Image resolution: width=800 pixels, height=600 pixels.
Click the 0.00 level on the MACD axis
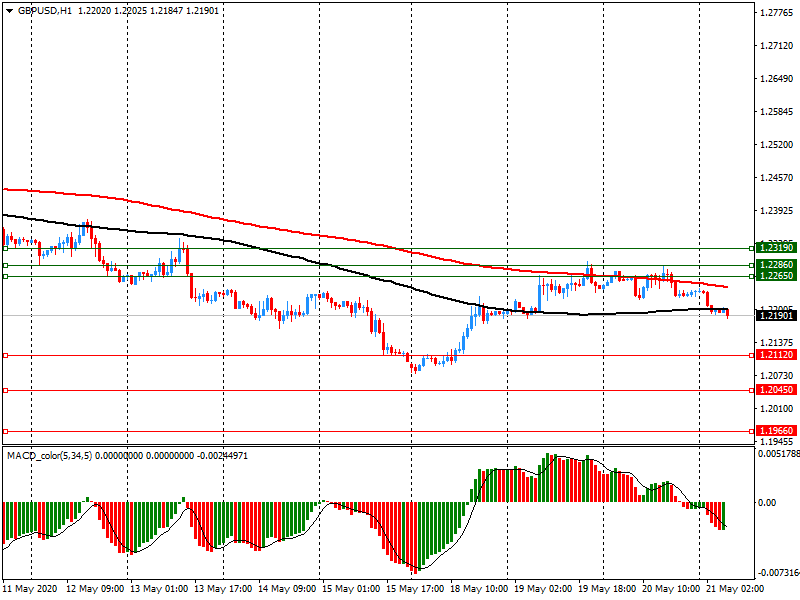click(767, 503)
